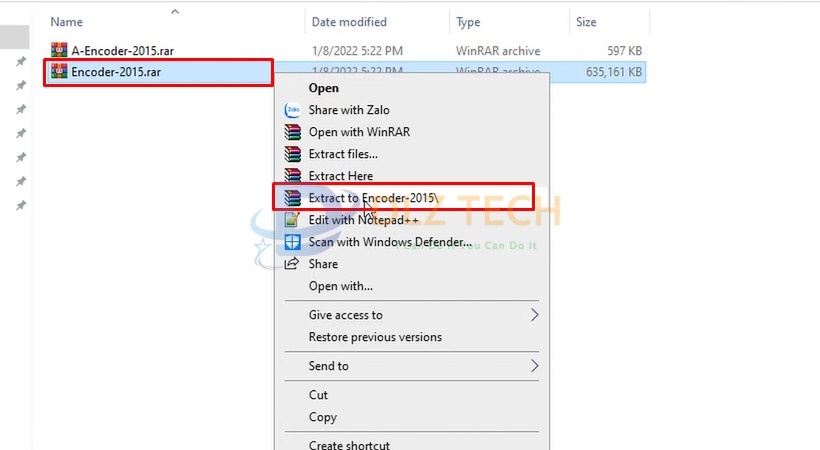Viewport: 820px width, 450px height.
Task: Click the Encoder-2015.rar archive icon
Action: click(x=59, y=71)
